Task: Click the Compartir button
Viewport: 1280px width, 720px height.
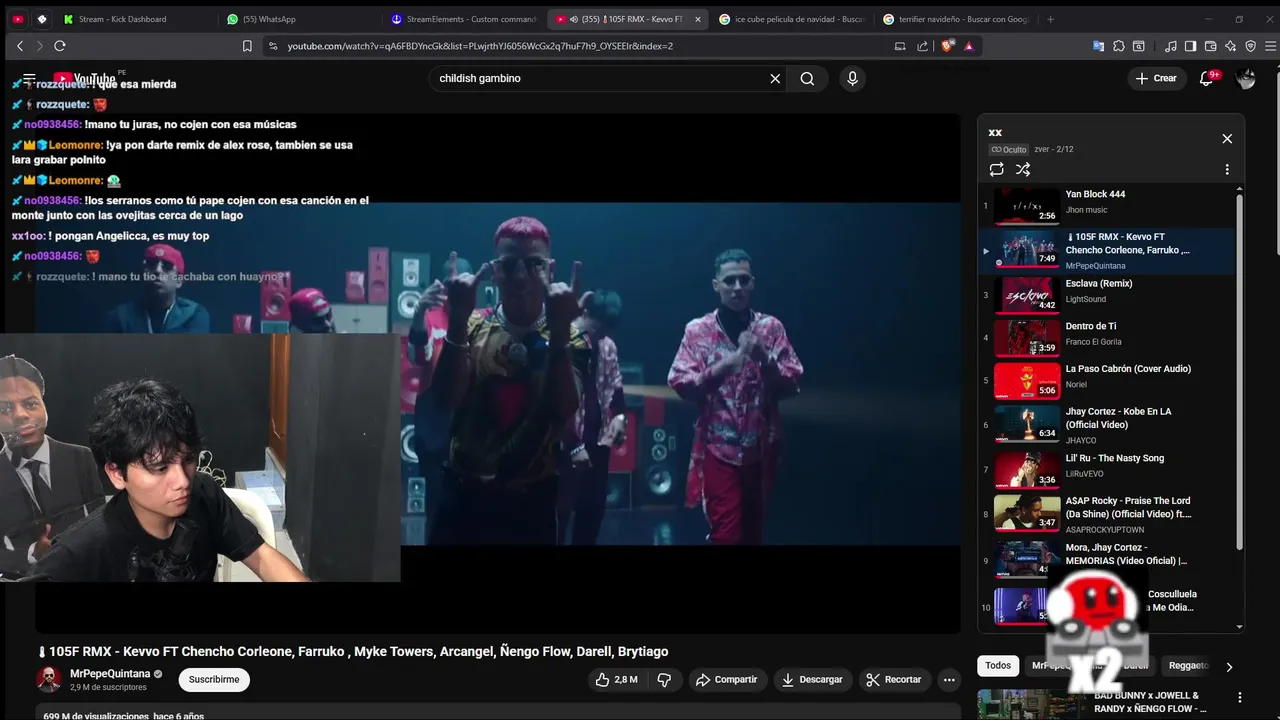Action: point(727,680)
